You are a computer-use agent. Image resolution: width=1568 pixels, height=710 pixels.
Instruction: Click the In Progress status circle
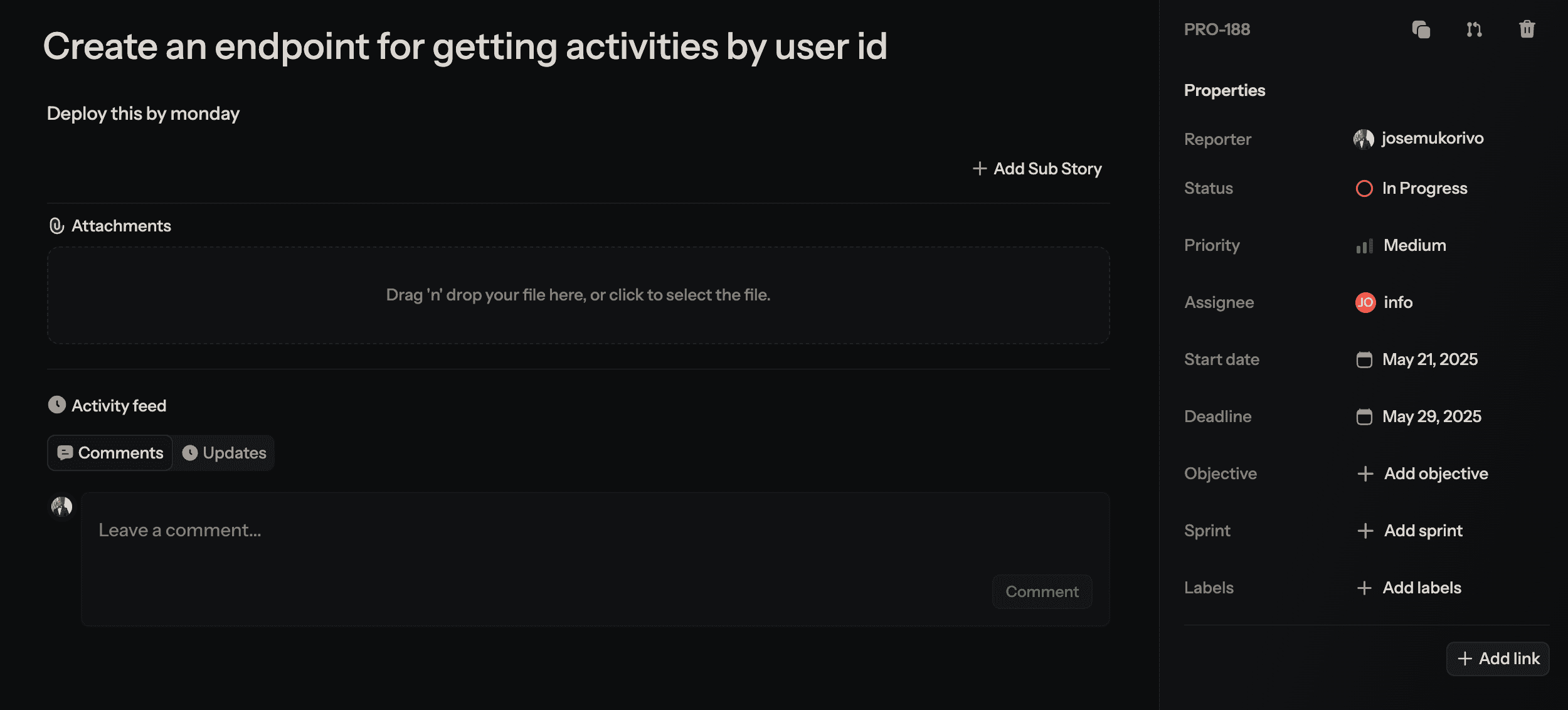point(1365,188)
